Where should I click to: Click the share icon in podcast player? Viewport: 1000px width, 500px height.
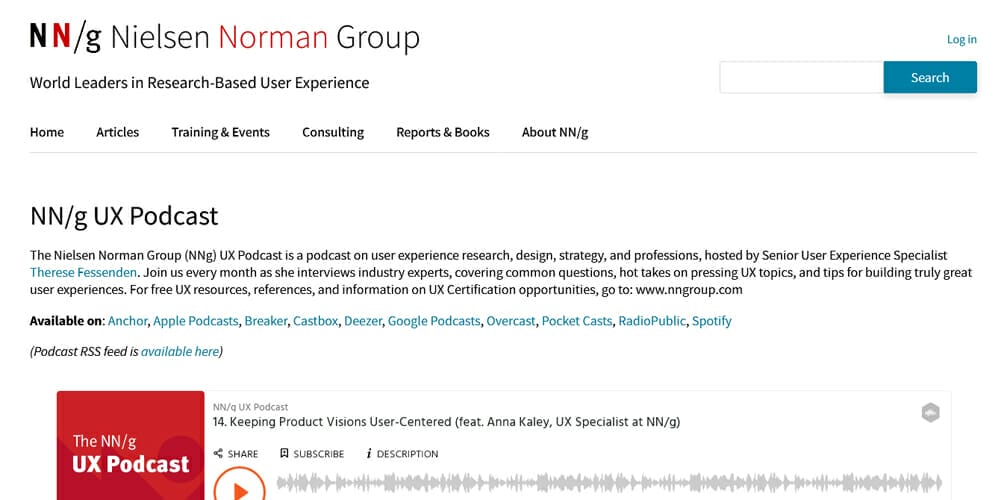(x=218, y=453)
